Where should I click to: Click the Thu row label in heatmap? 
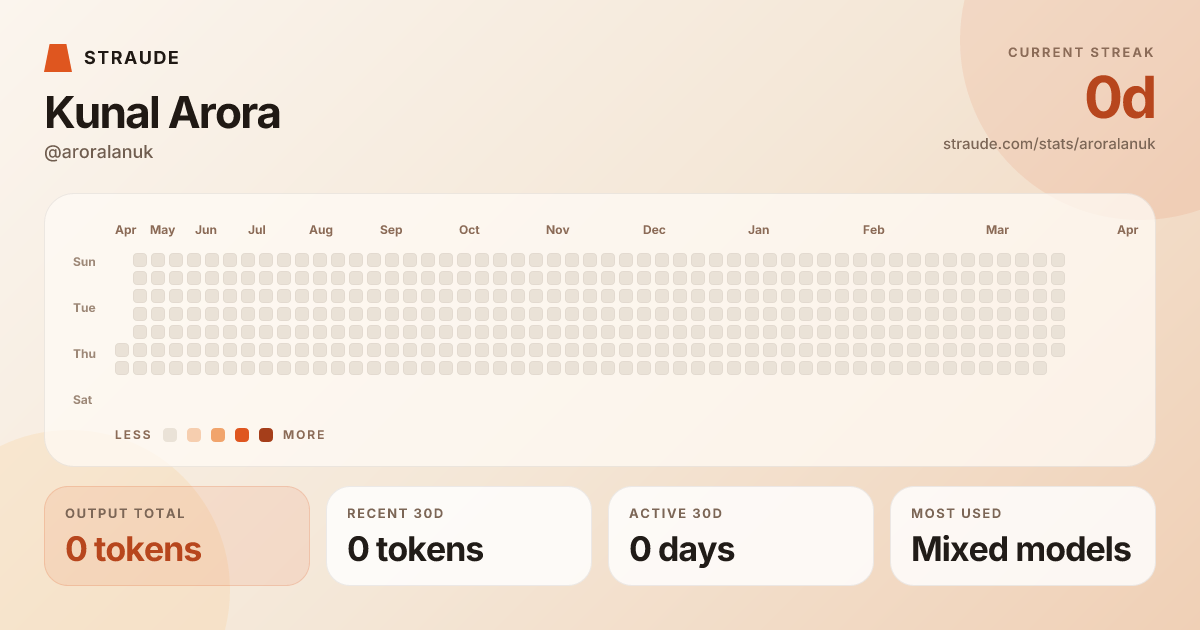[x=84, y=354]
